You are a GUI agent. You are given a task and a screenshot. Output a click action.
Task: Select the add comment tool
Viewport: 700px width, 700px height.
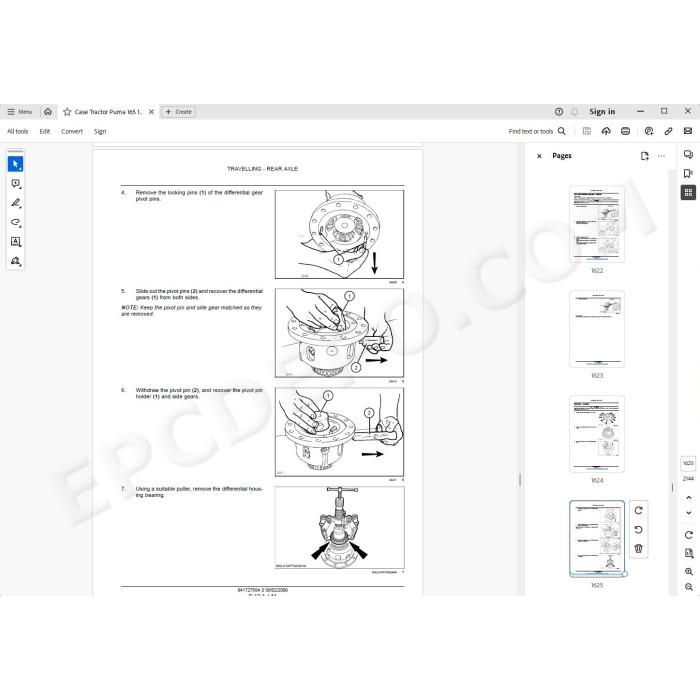16,183
